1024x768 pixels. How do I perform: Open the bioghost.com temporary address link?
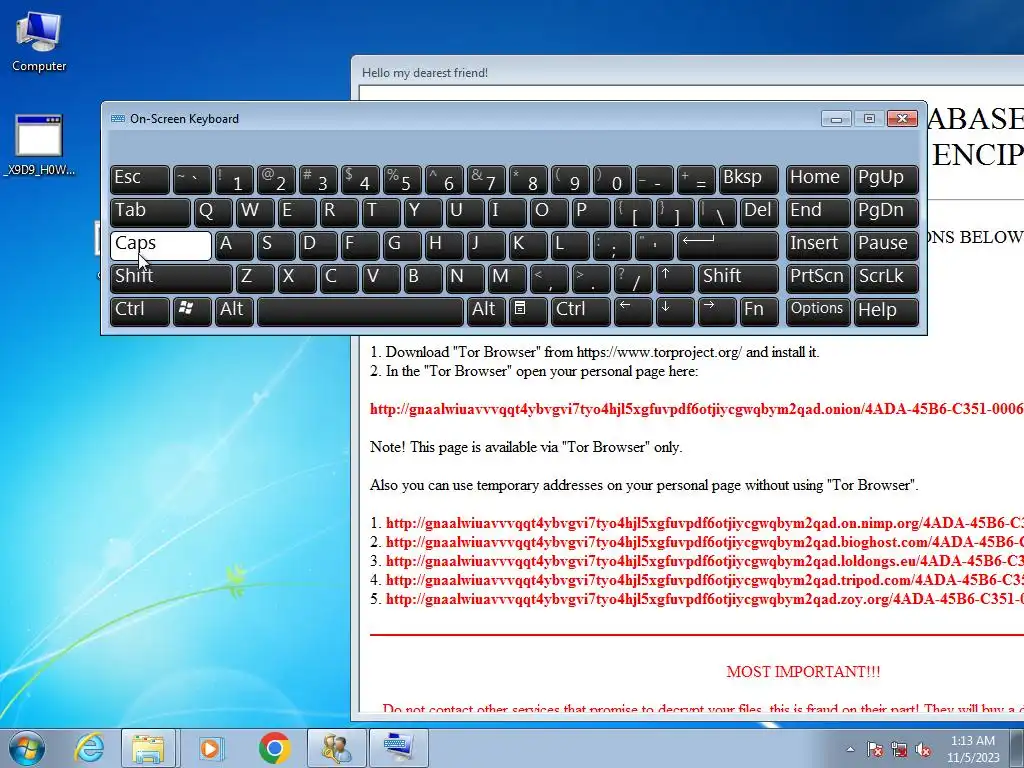[705, 542]
